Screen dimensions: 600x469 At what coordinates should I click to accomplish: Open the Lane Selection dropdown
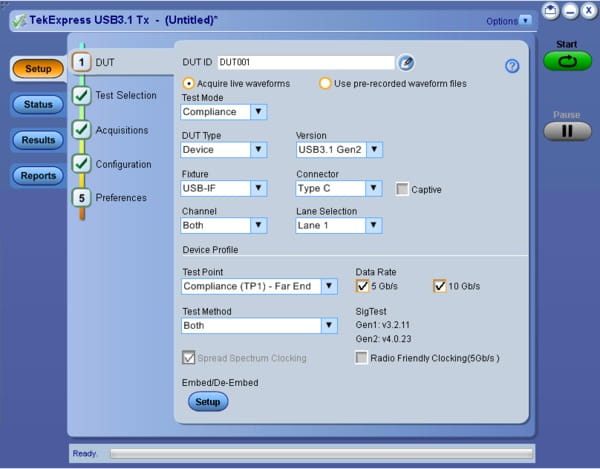[373, 225]
